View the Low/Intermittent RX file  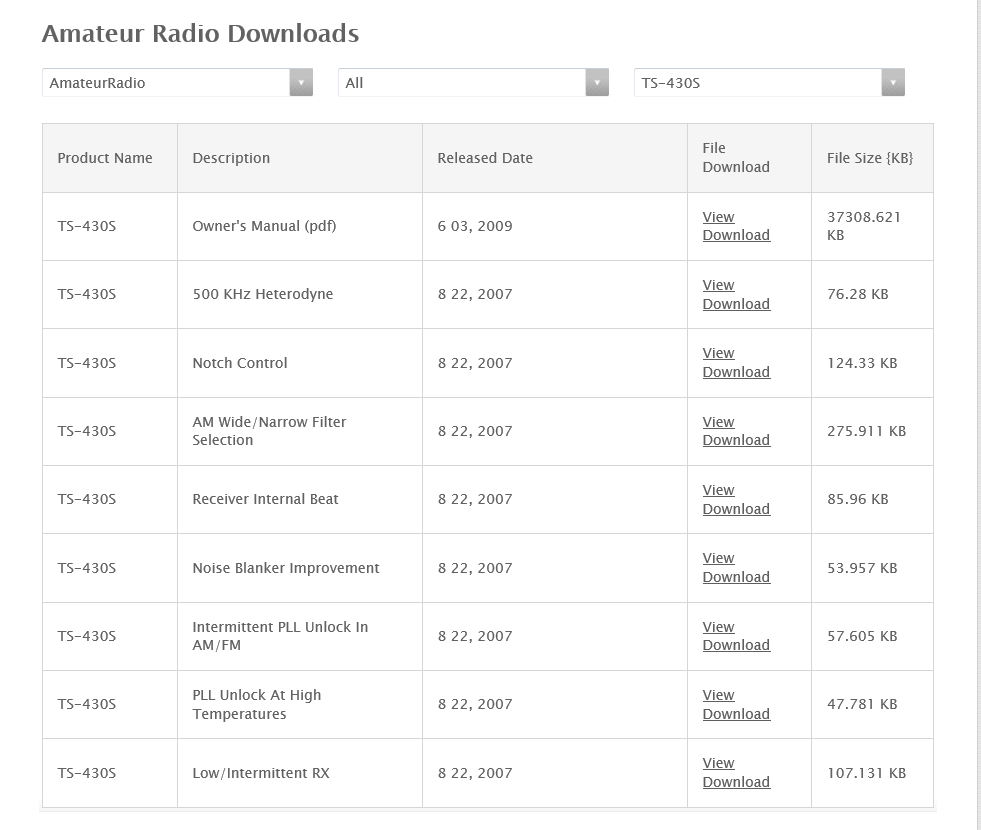tap(718, 764)
